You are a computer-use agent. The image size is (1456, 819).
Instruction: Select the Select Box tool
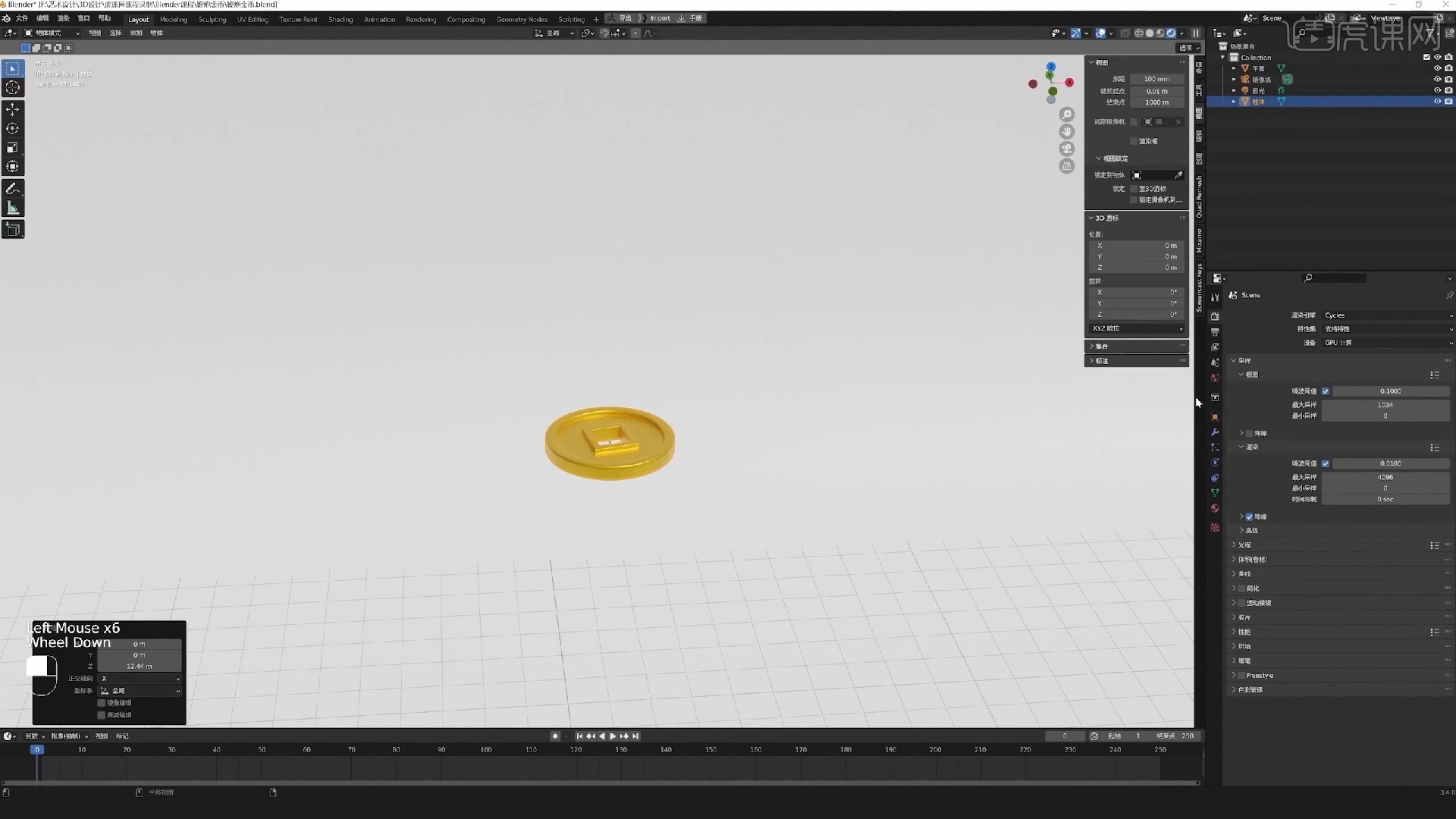(13, 68)
